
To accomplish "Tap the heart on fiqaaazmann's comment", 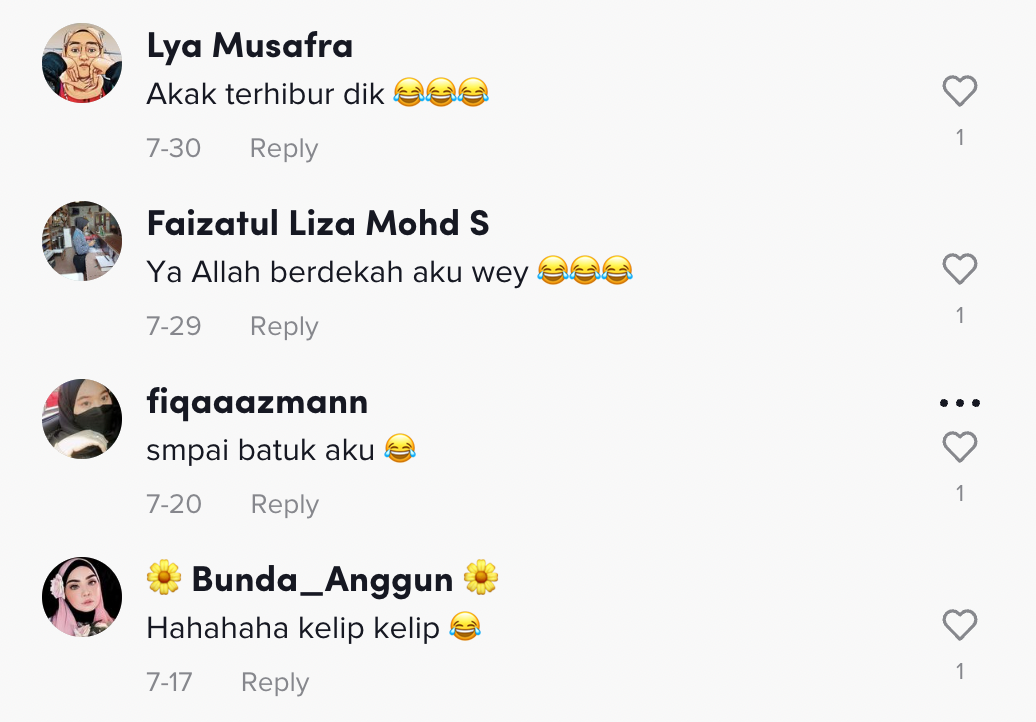I will [x=959, y=447].
